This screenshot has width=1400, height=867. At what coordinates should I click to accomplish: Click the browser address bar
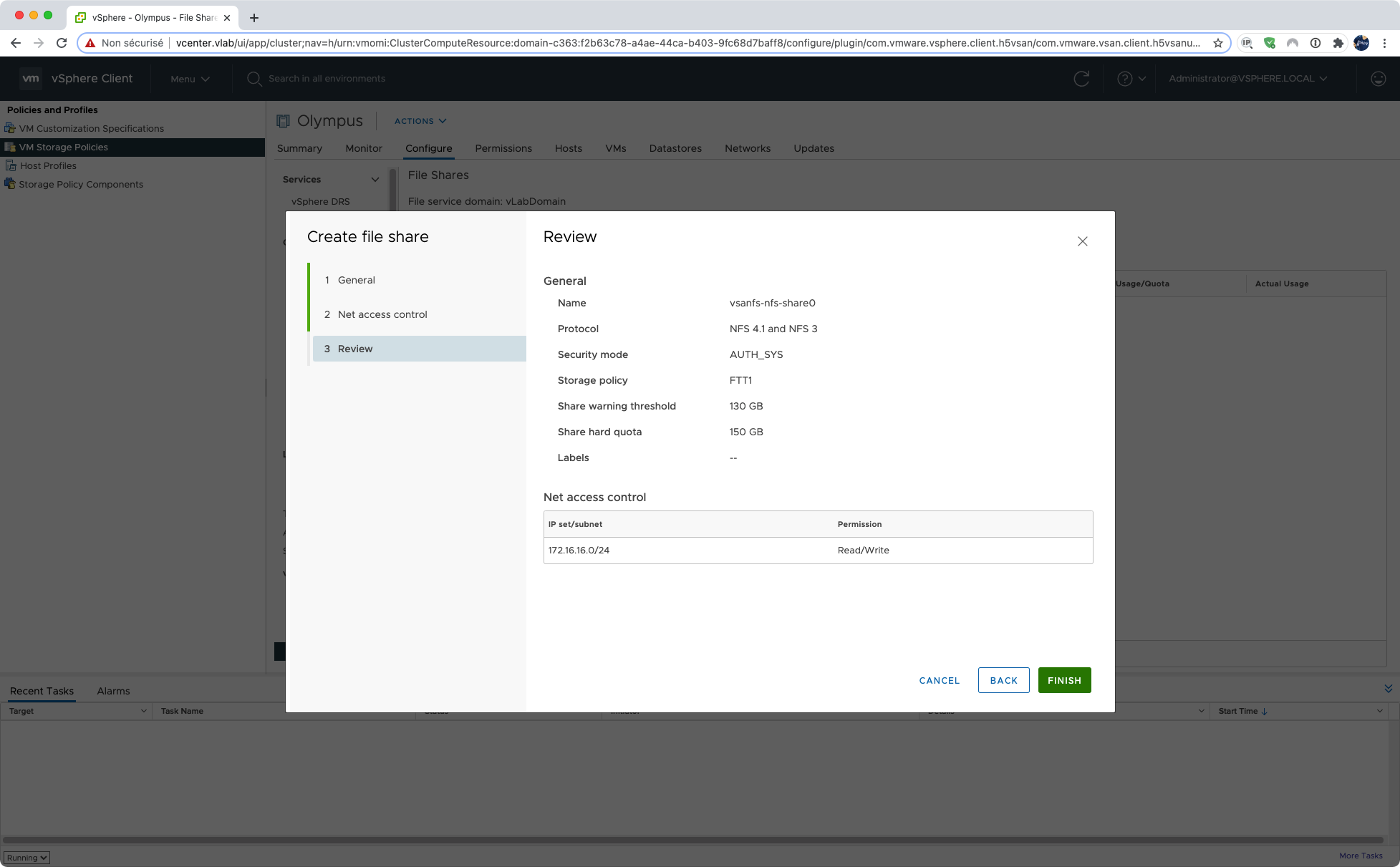[x=686, y=43]
